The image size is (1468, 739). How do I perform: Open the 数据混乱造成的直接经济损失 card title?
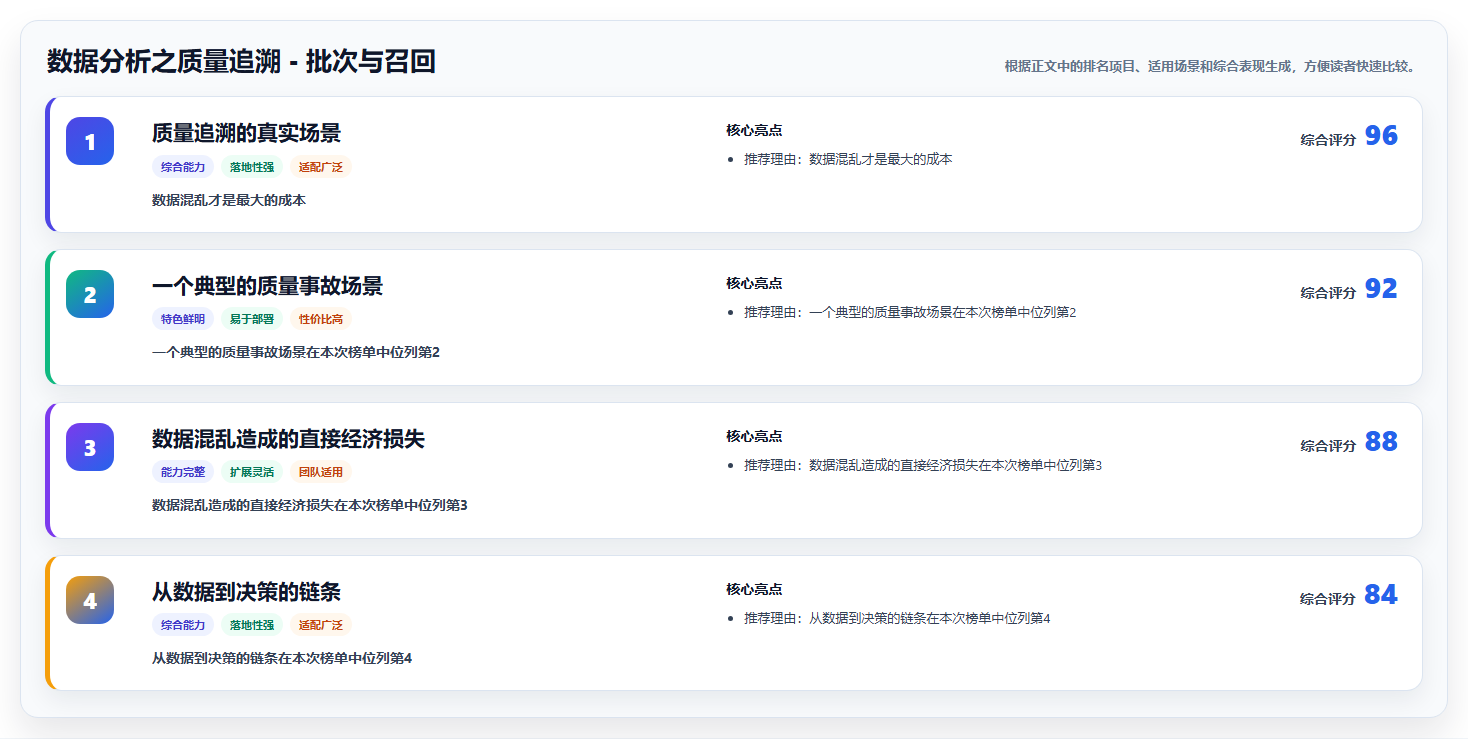point(288,439)
